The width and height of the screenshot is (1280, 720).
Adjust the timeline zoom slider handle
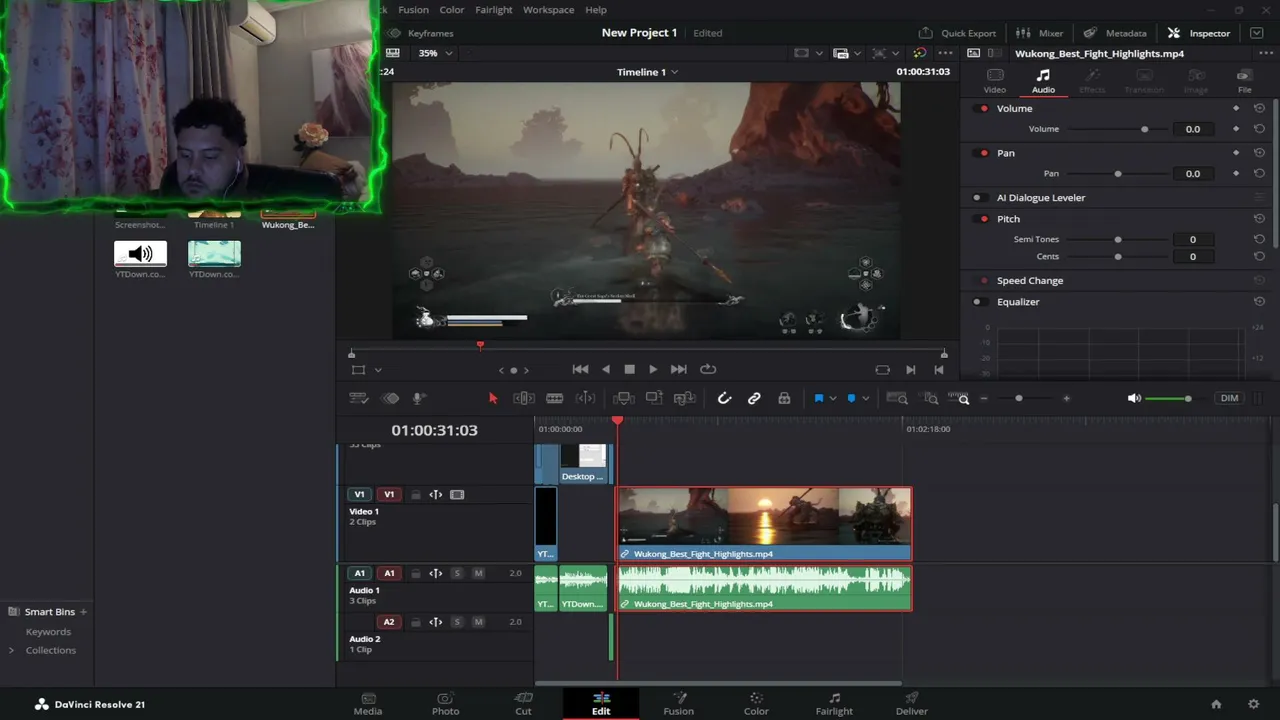pos(1019,398)
